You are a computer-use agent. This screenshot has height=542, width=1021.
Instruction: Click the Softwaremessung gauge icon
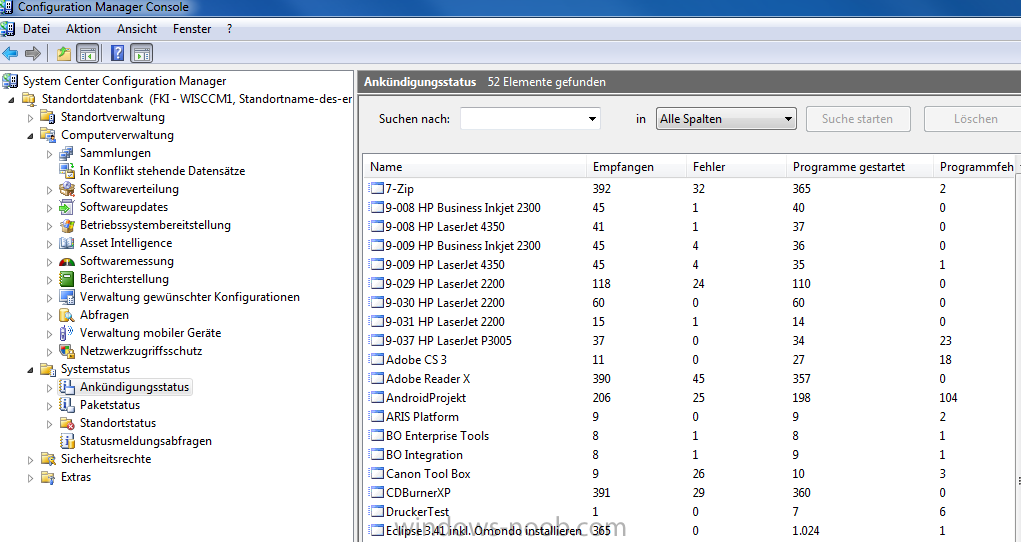pos(66,261)
